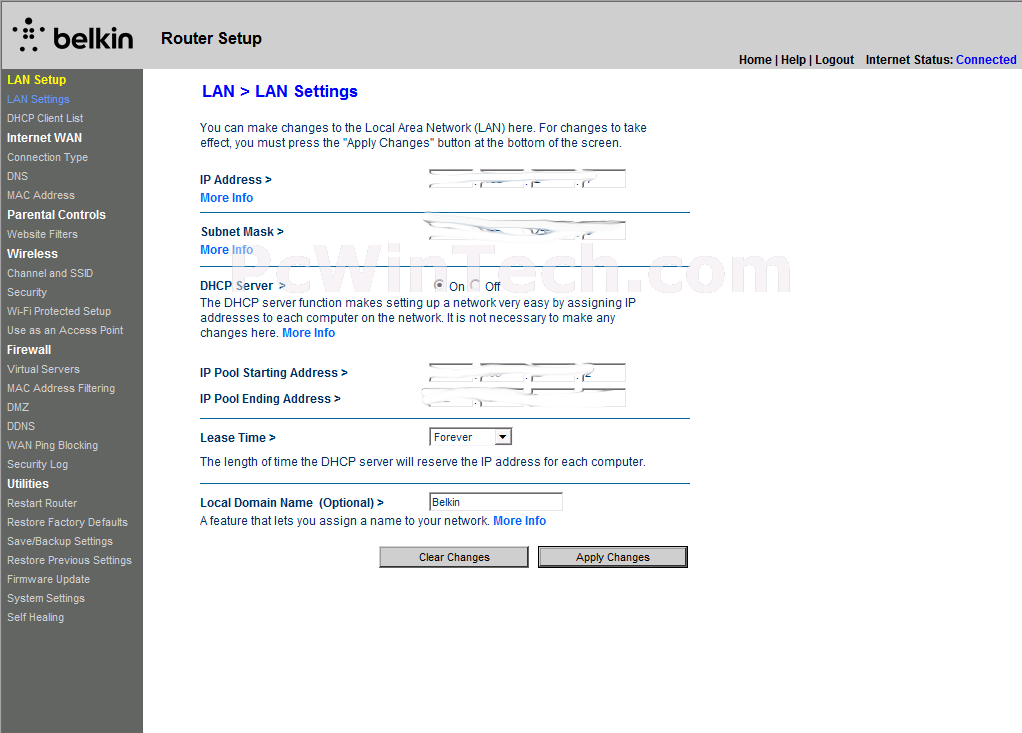Viewport: 1022px width, 733px height.
Task: Click the Firewall sidebar heading
Action: coord(29,350)
